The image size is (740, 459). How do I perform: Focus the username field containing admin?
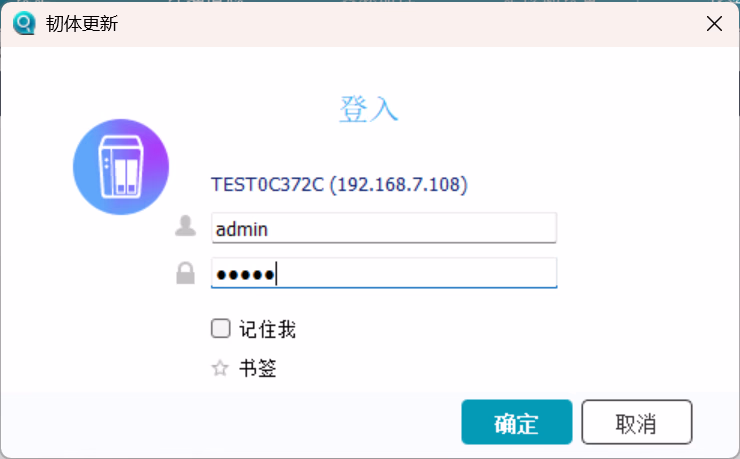coord(400,228)
